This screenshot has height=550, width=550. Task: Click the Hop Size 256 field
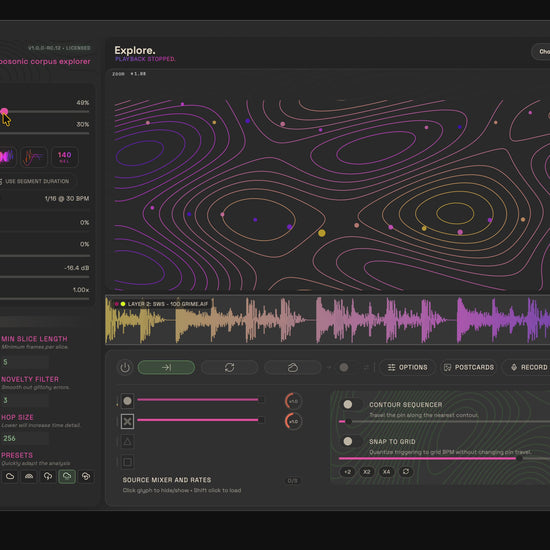point(24,438)
